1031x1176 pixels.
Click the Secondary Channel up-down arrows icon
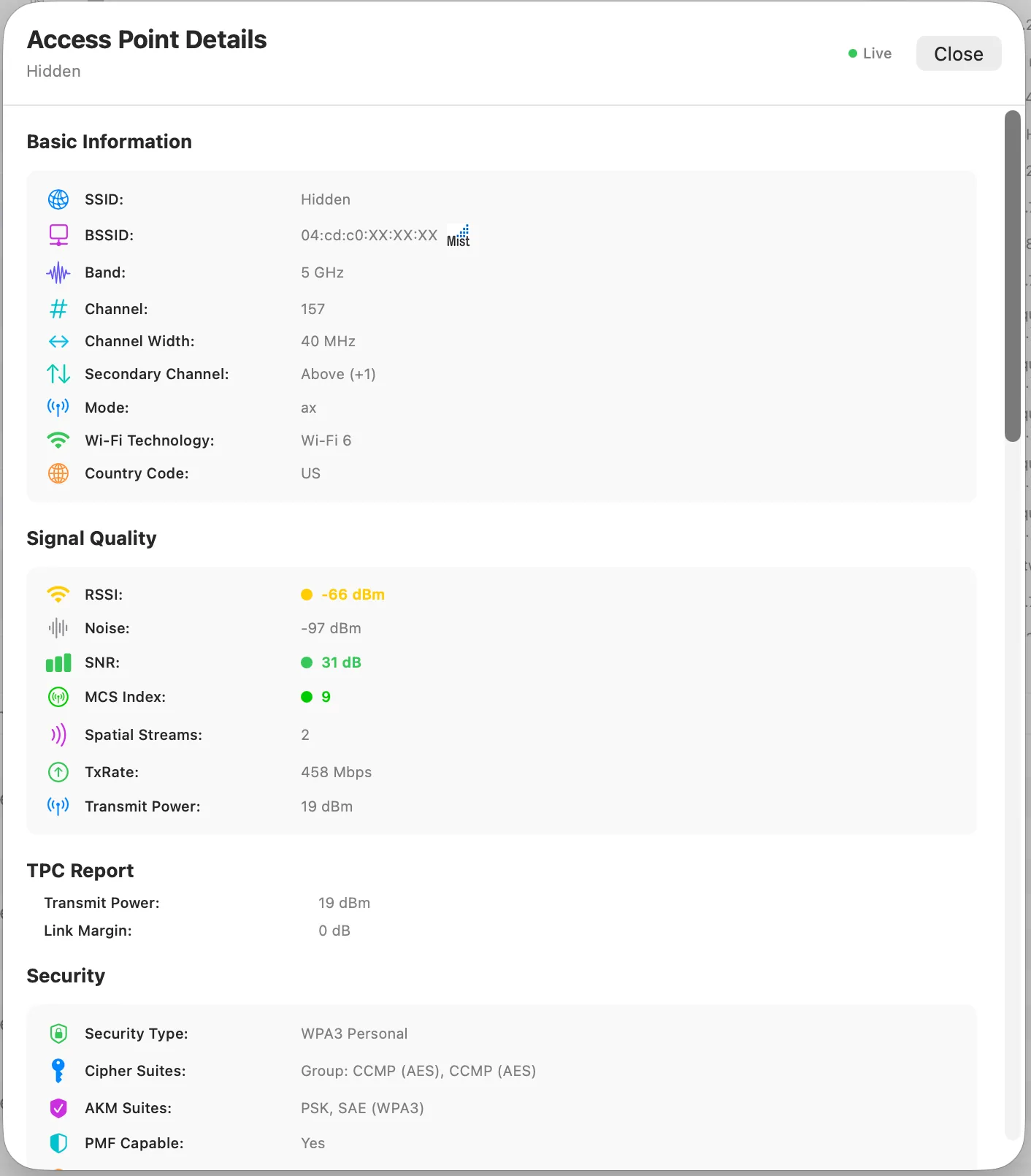(x=58, y=373)
